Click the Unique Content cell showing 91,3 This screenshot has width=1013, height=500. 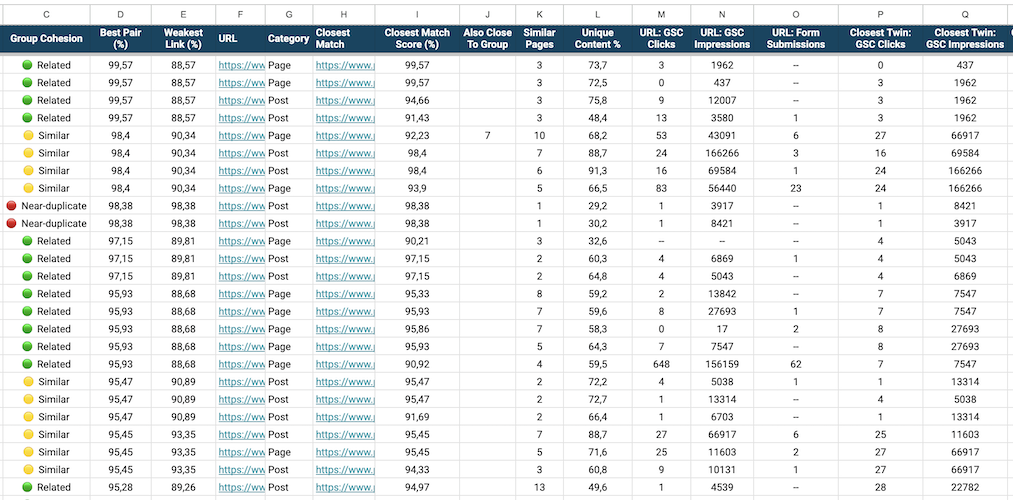click(598, 171)
